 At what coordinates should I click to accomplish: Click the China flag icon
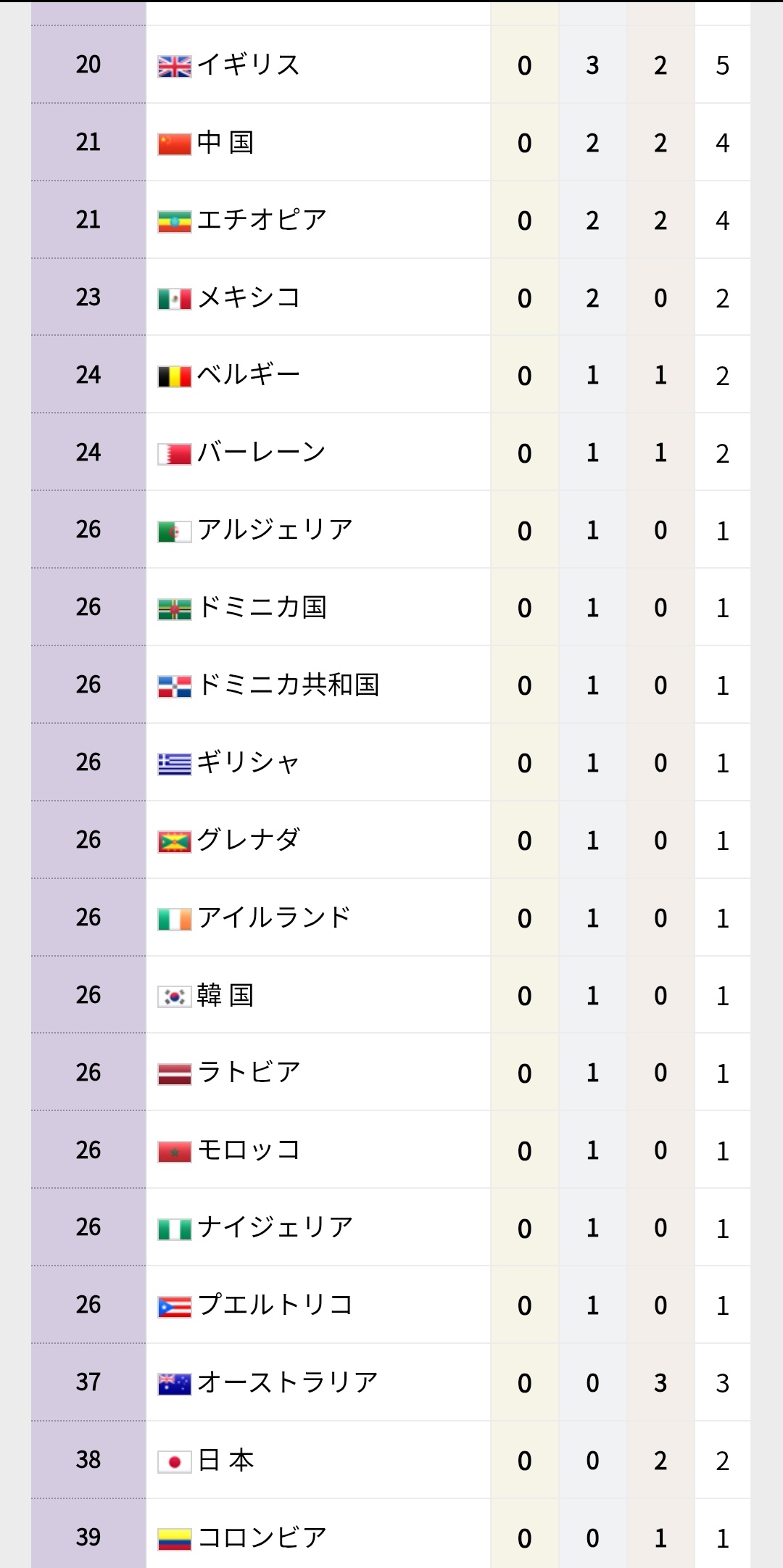coord(175,144)
